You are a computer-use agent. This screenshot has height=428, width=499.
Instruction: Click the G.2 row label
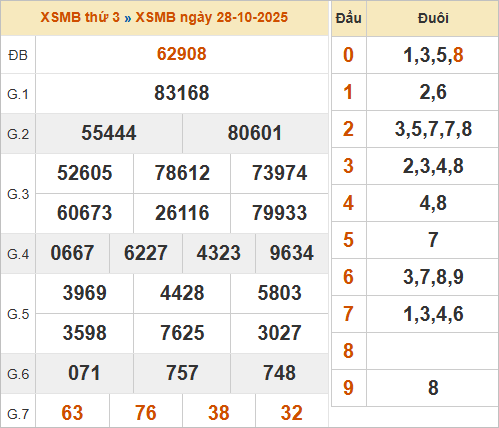(x=18, y=134)
